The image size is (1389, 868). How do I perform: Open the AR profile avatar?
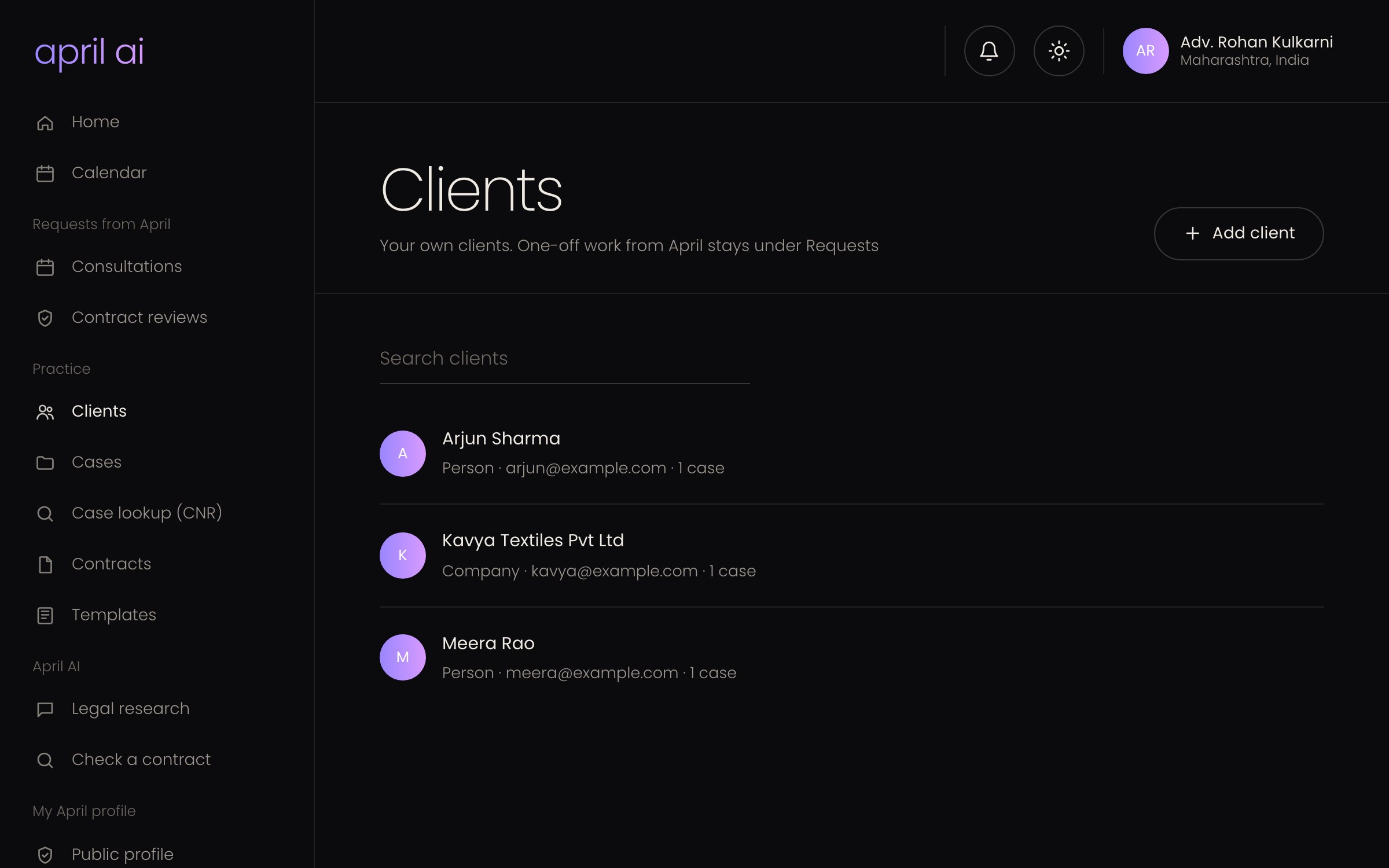[x=1145, y=51]
